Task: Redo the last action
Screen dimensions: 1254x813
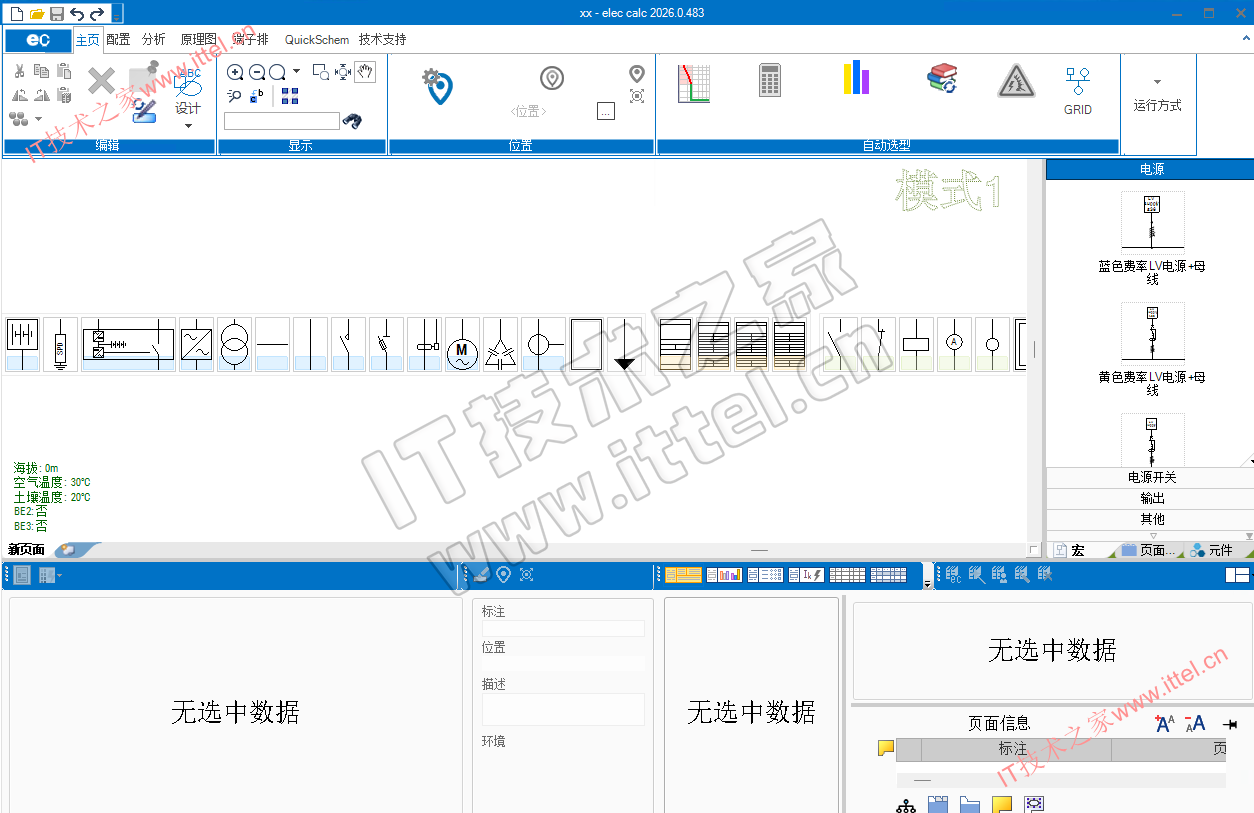Action: [97, 13]
